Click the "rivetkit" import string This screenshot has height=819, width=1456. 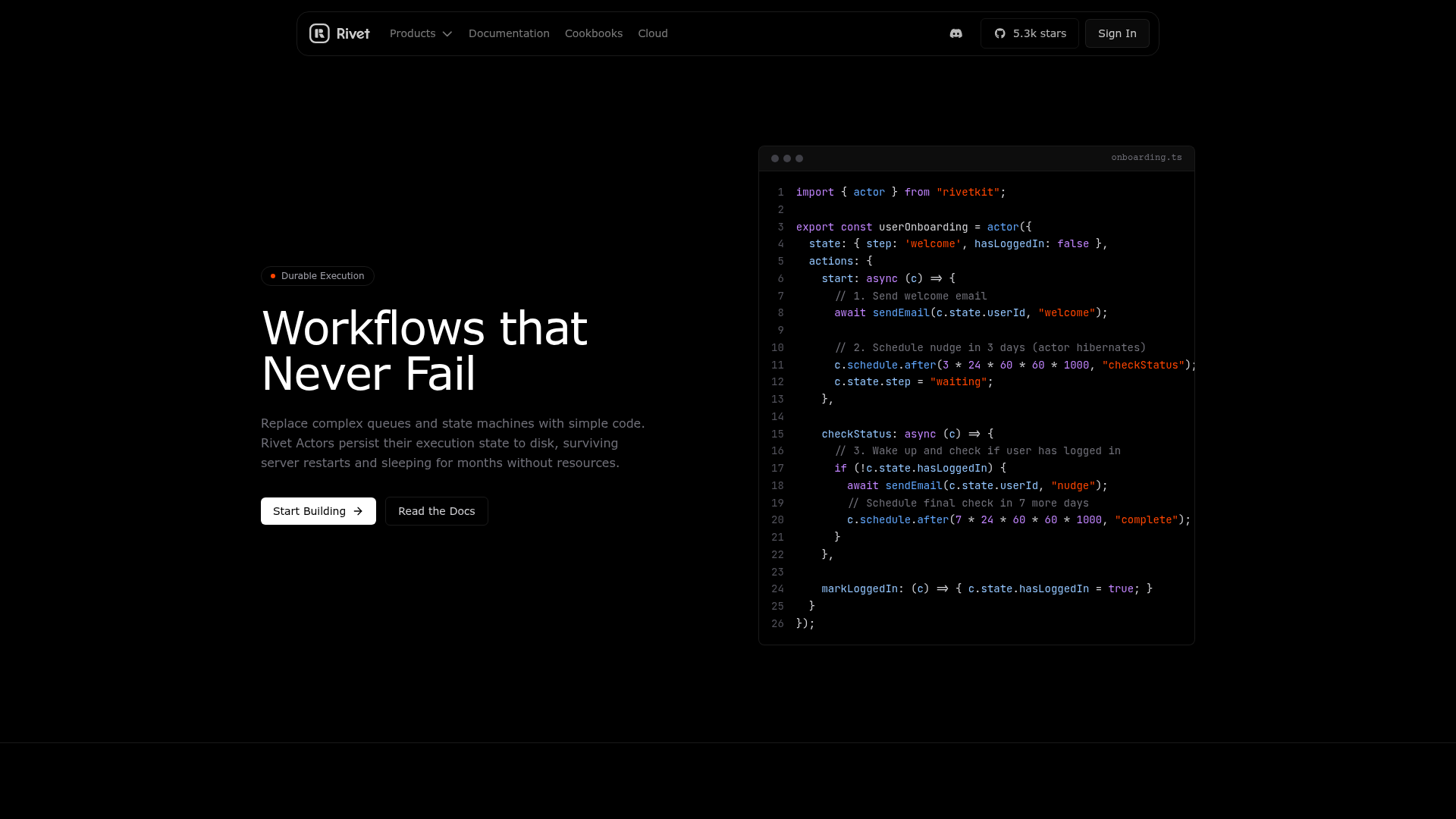(968, 193)
